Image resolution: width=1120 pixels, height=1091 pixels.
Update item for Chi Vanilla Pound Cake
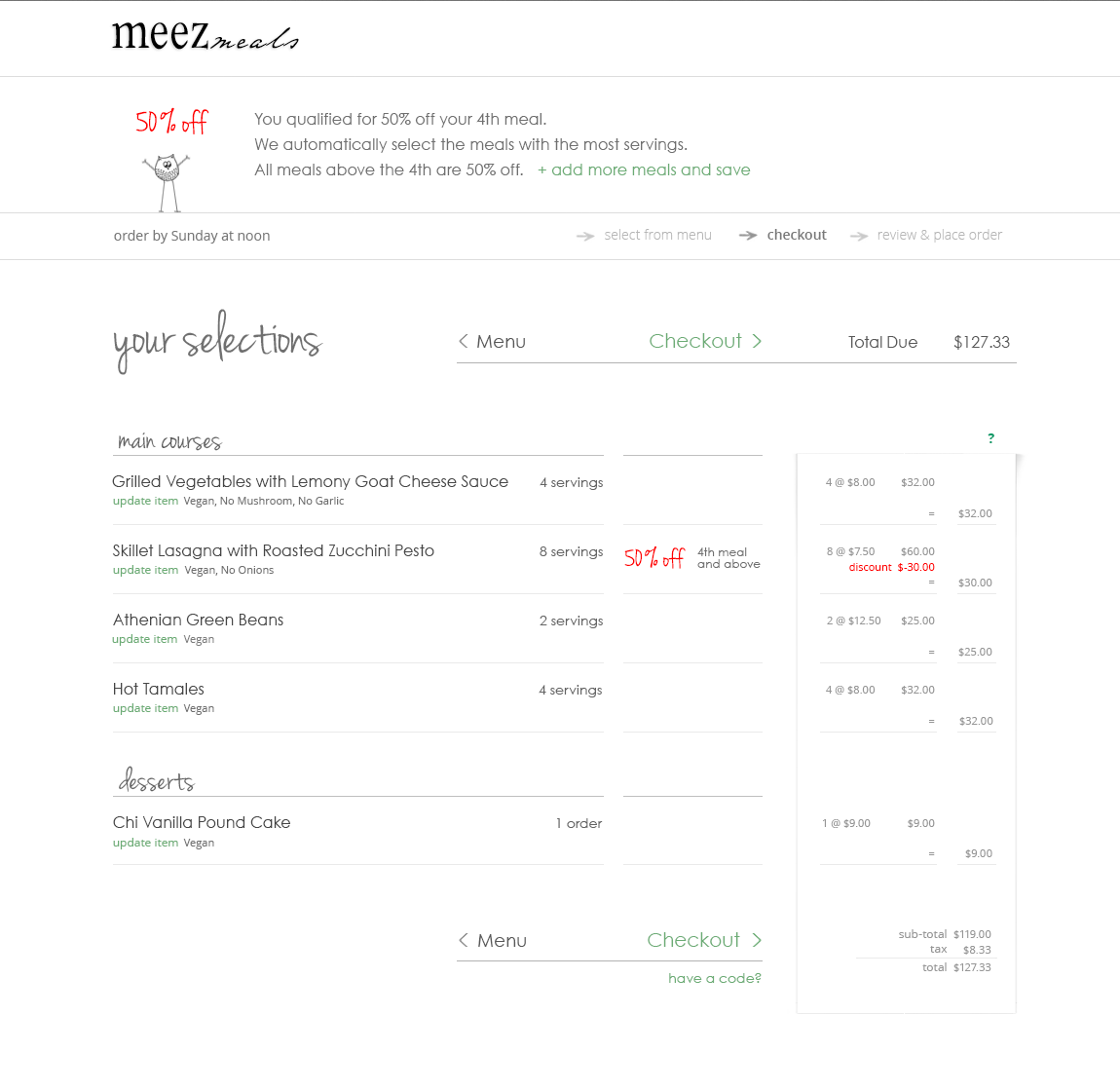point(145,843)
